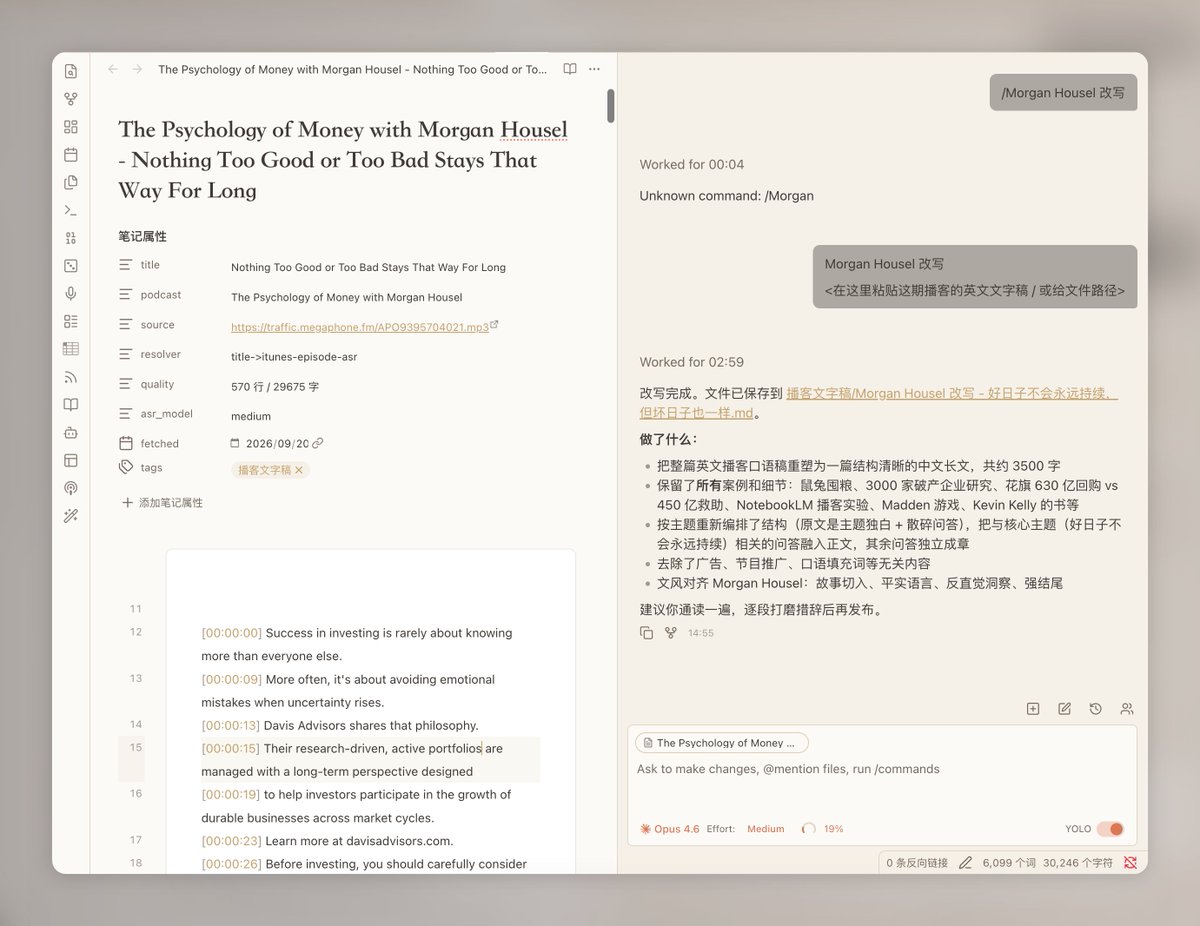Image resolution: width=1200 pixels, height=926 pixels.
Task: Change the Effort level from Medium
Action: click(766, 829)
